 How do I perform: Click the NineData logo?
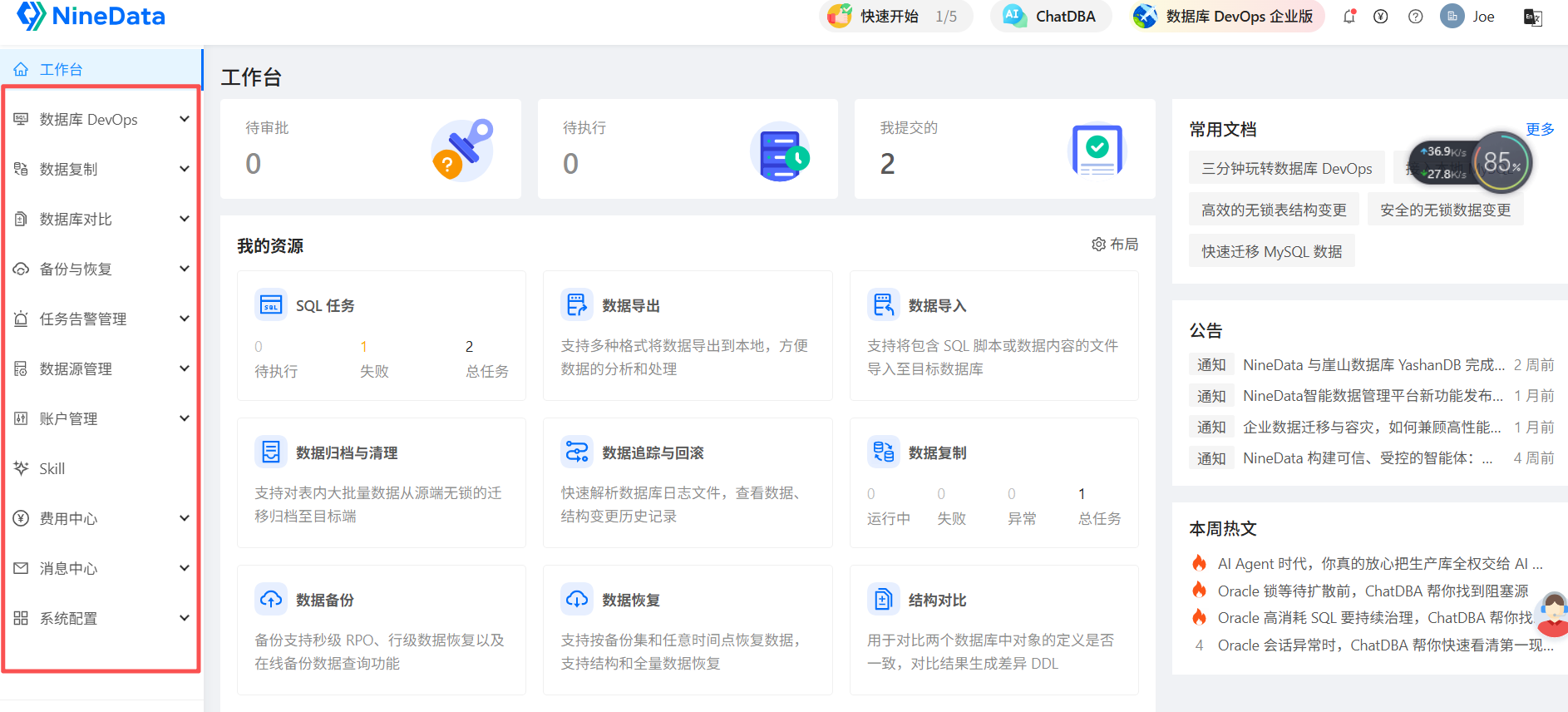91,16
